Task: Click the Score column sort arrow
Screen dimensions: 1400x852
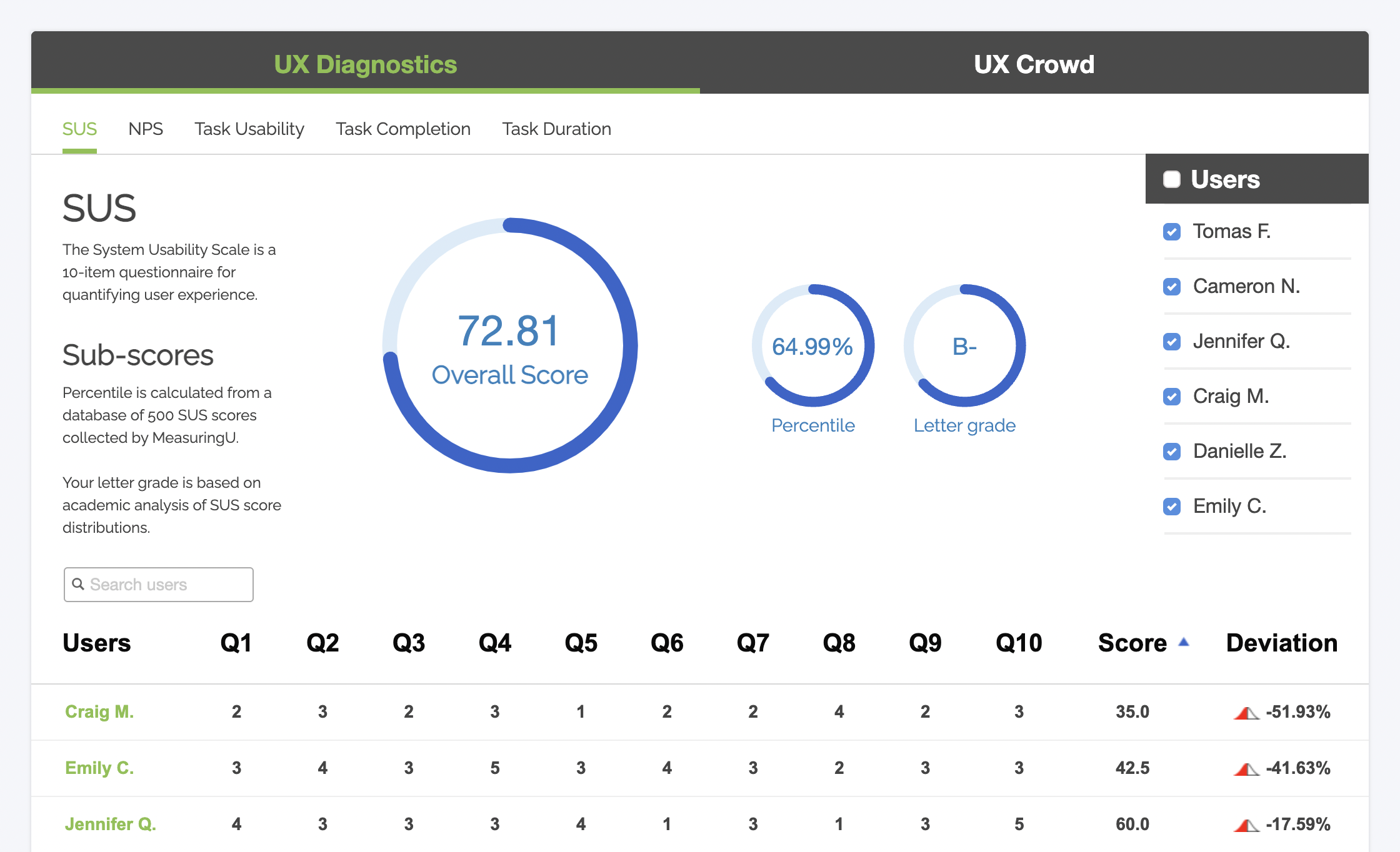Action: pos(1183,642)
